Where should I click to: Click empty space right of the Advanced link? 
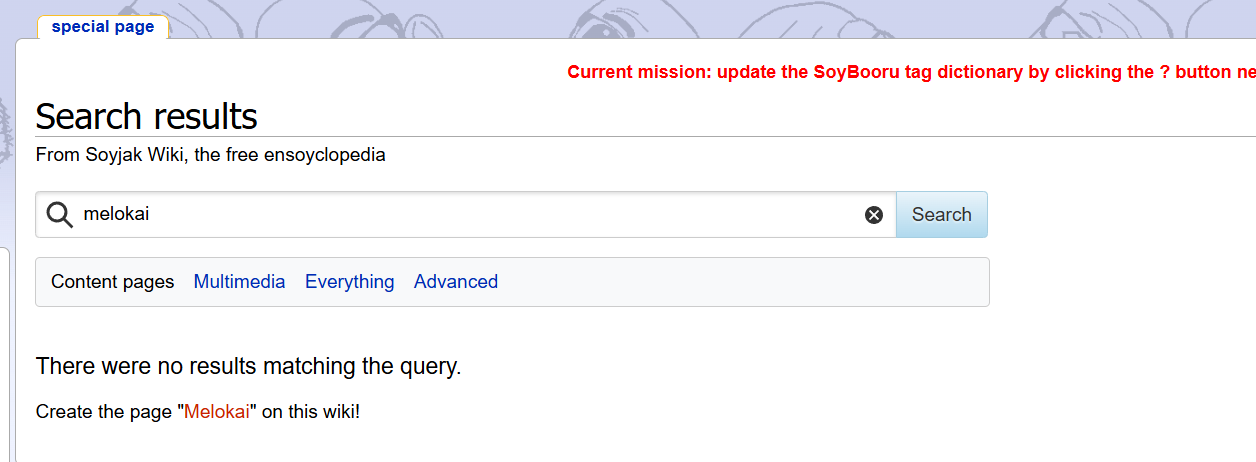[x=740, y=282]
